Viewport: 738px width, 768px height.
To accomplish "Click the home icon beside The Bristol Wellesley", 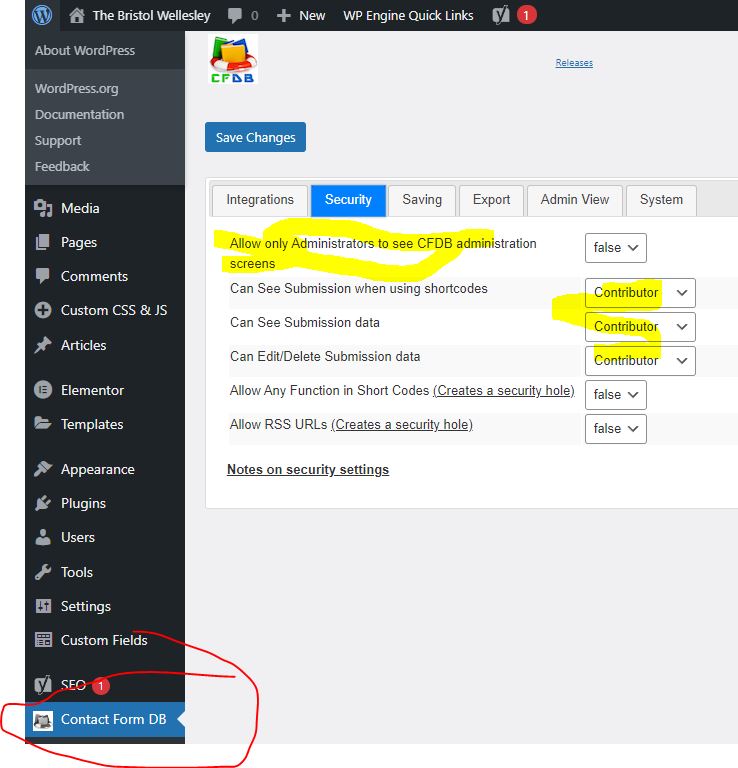I will pos(76,15).
